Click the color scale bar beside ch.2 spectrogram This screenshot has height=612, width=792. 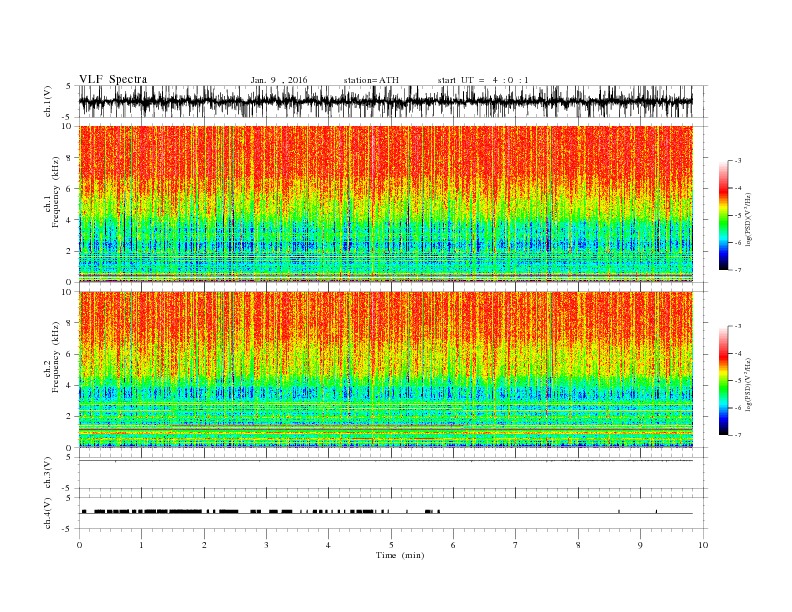(724, 380)
